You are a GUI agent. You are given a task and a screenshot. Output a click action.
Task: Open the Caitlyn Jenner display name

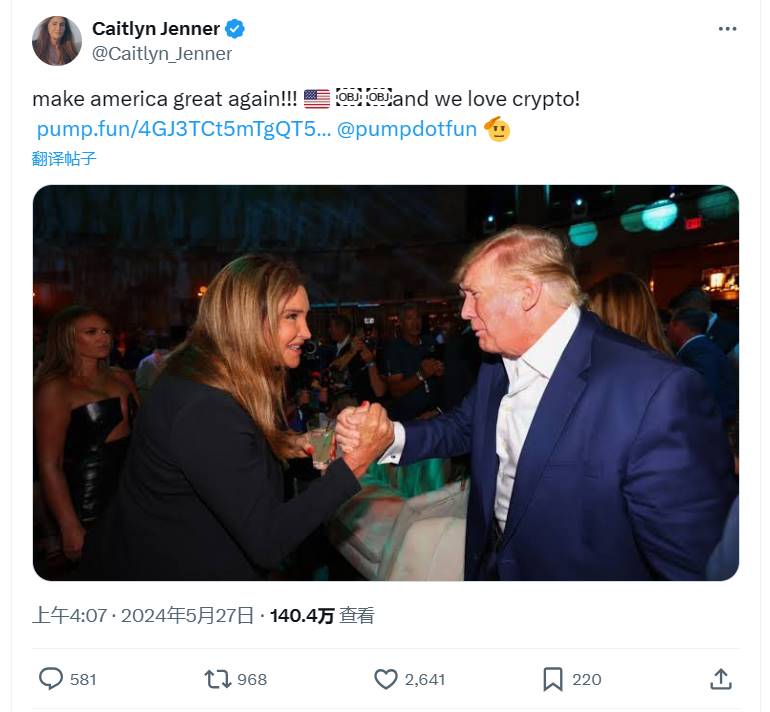tap(155, 29)
